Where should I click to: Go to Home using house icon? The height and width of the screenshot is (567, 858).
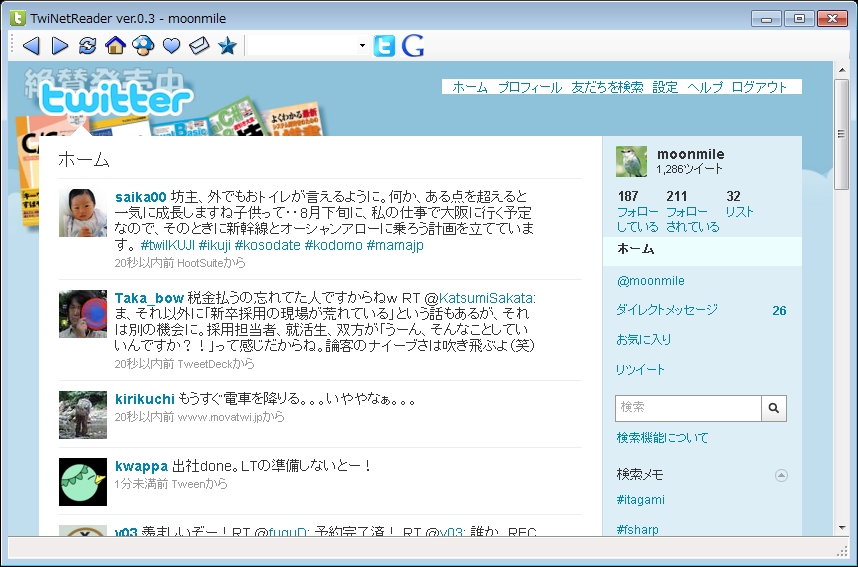(115, 46)
